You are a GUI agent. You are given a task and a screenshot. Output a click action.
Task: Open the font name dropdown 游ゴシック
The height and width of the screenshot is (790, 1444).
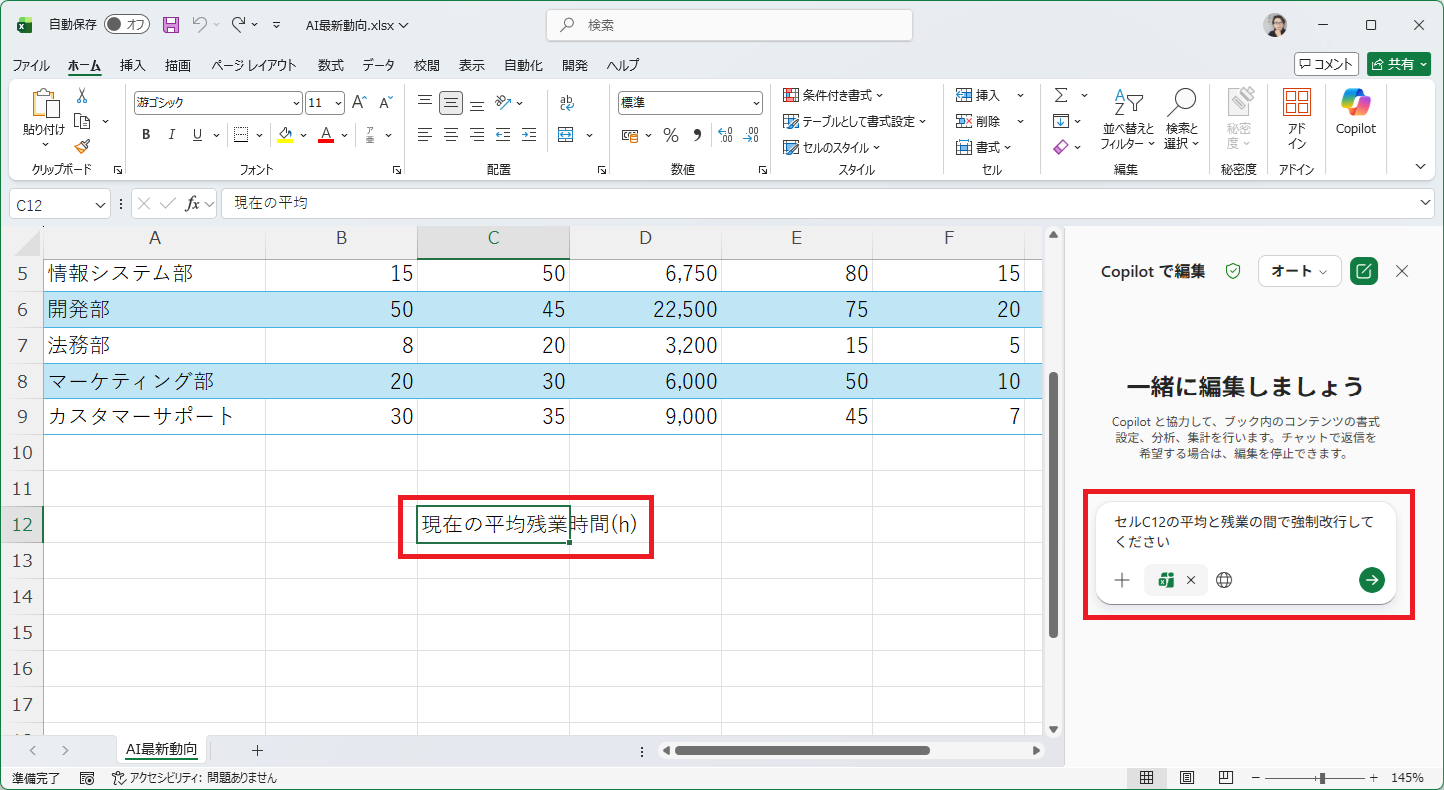296,103
